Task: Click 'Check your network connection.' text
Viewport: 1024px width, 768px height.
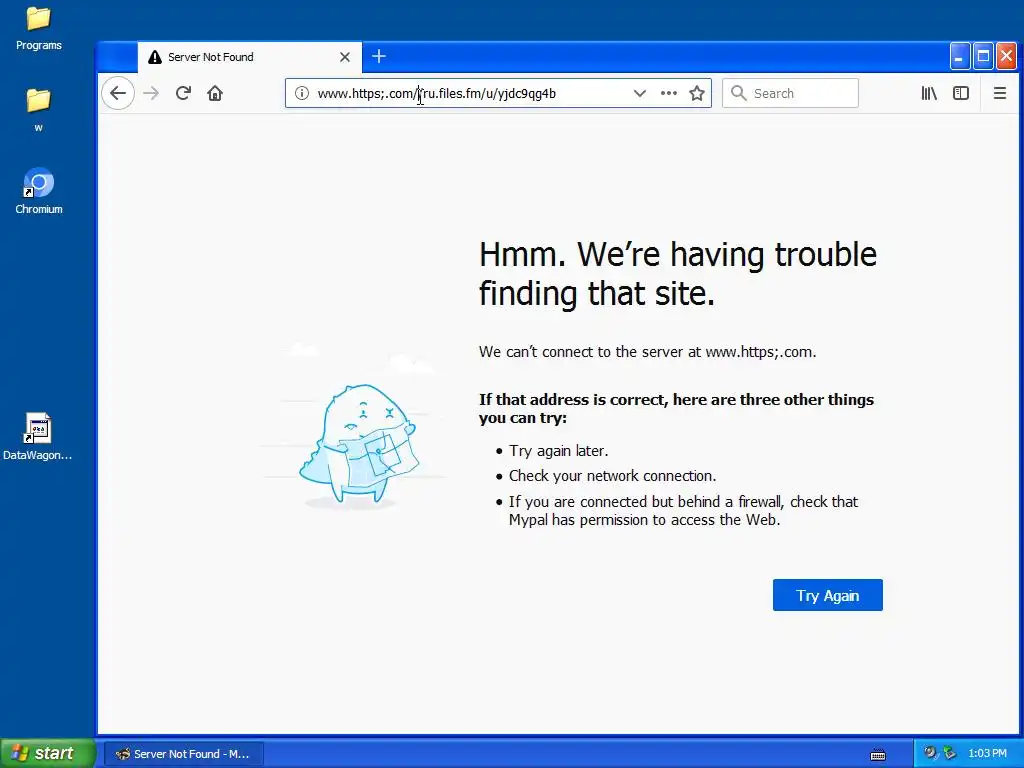Action: click(613, 476)
